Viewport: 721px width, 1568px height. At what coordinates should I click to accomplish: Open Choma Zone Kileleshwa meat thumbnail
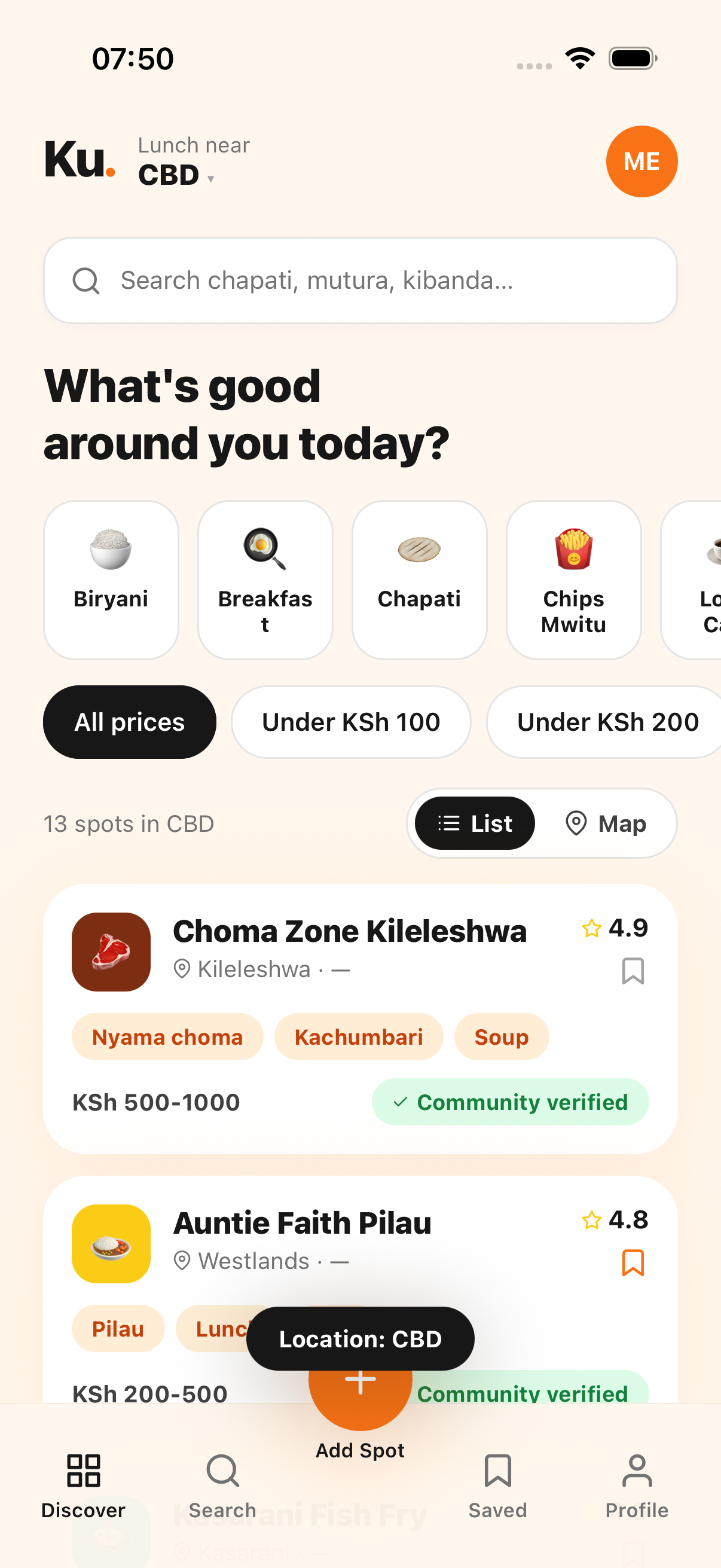[x=111, y=952]
